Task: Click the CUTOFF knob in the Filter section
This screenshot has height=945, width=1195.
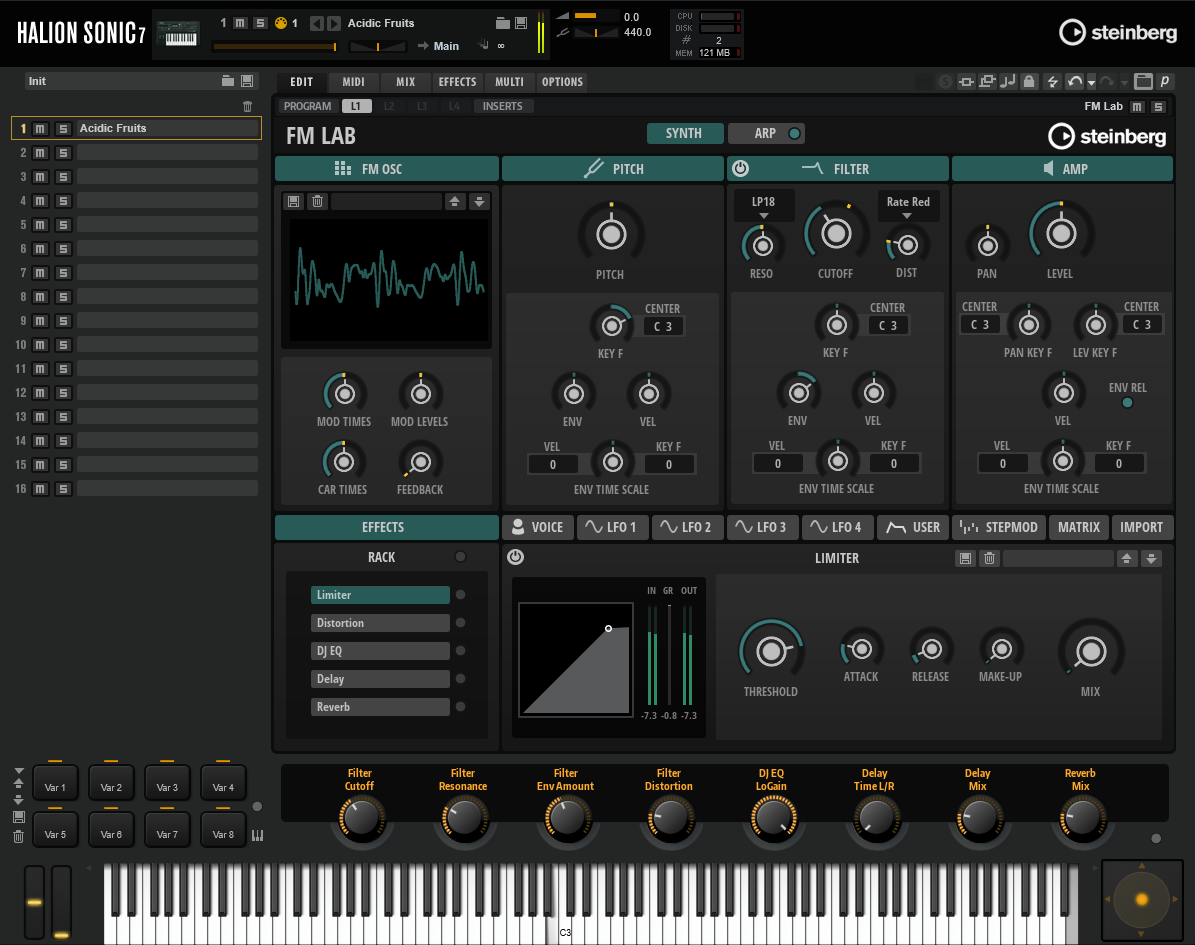Action: 835,233
